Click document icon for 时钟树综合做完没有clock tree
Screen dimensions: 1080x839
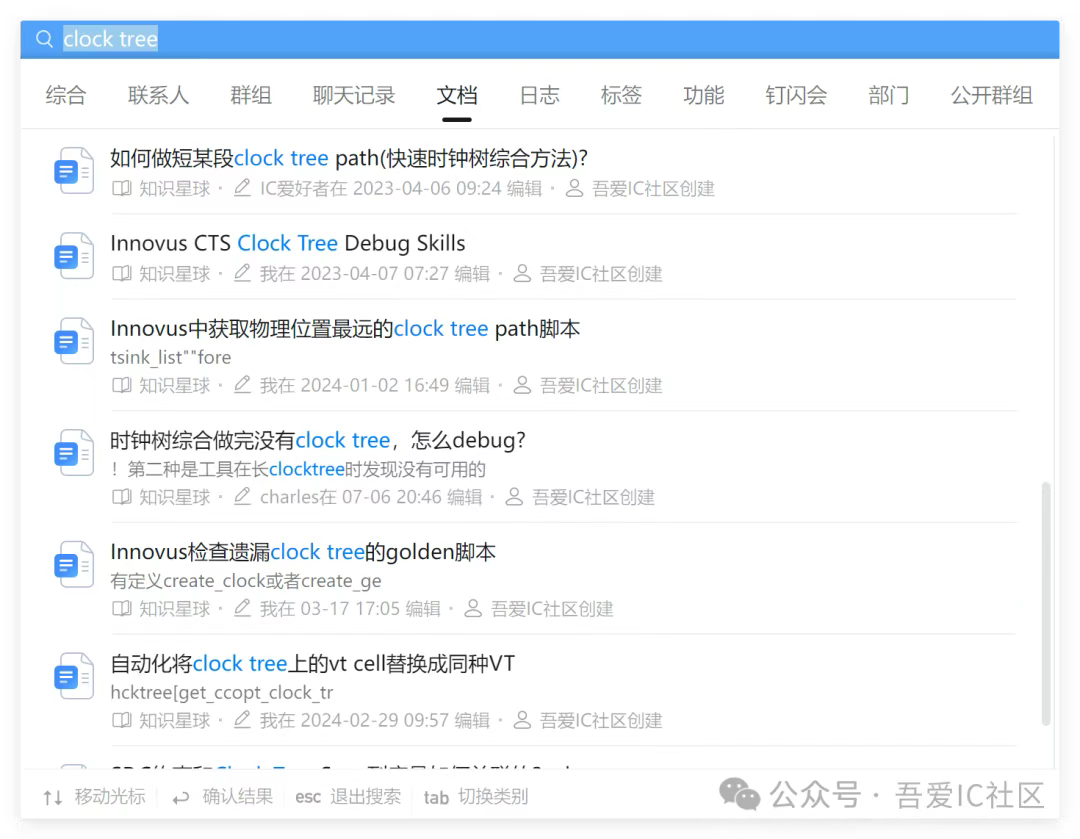(74, 453)
